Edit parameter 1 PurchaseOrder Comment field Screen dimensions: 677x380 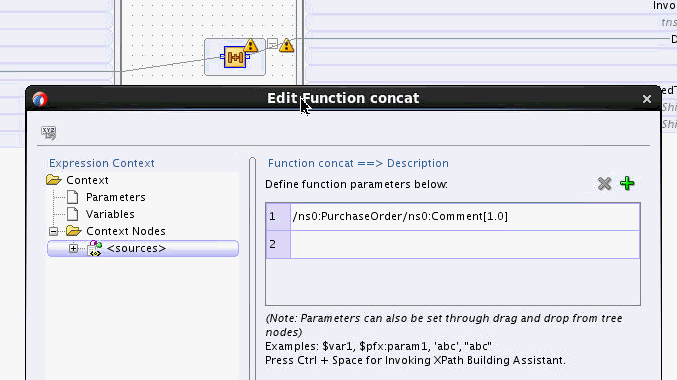(x=465, y=216)
